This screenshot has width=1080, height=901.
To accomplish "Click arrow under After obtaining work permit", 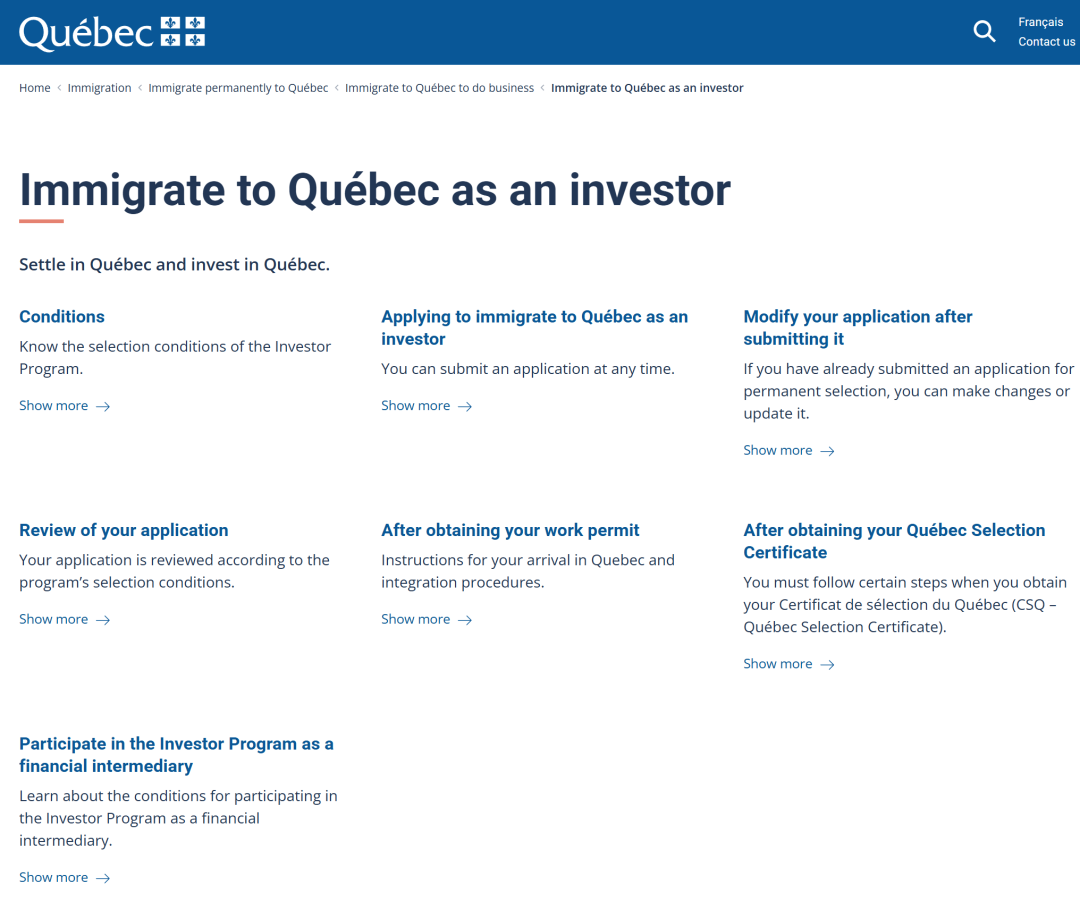I will [465, 620].
